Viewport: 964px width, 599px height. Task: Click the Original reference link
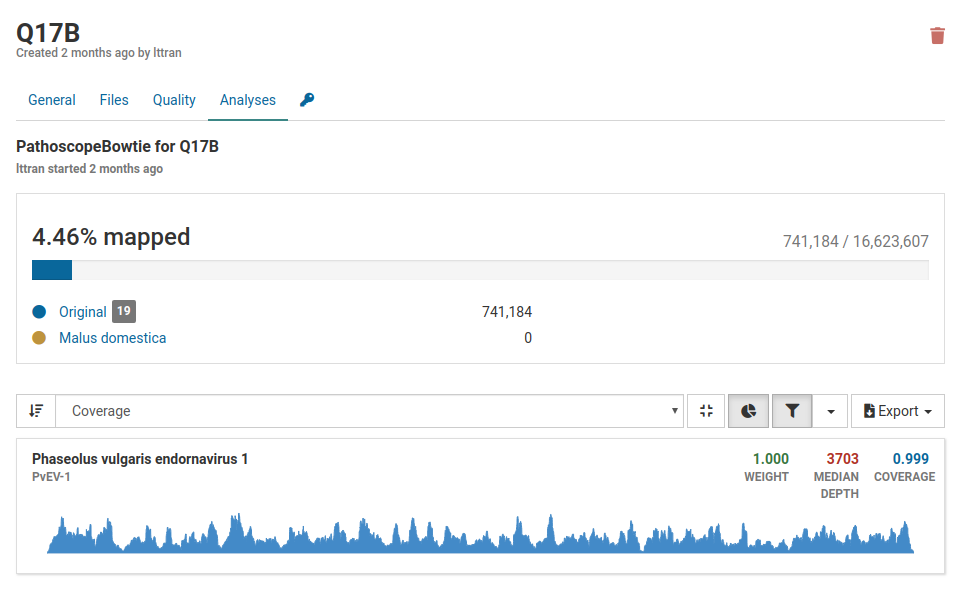[82, 312]
